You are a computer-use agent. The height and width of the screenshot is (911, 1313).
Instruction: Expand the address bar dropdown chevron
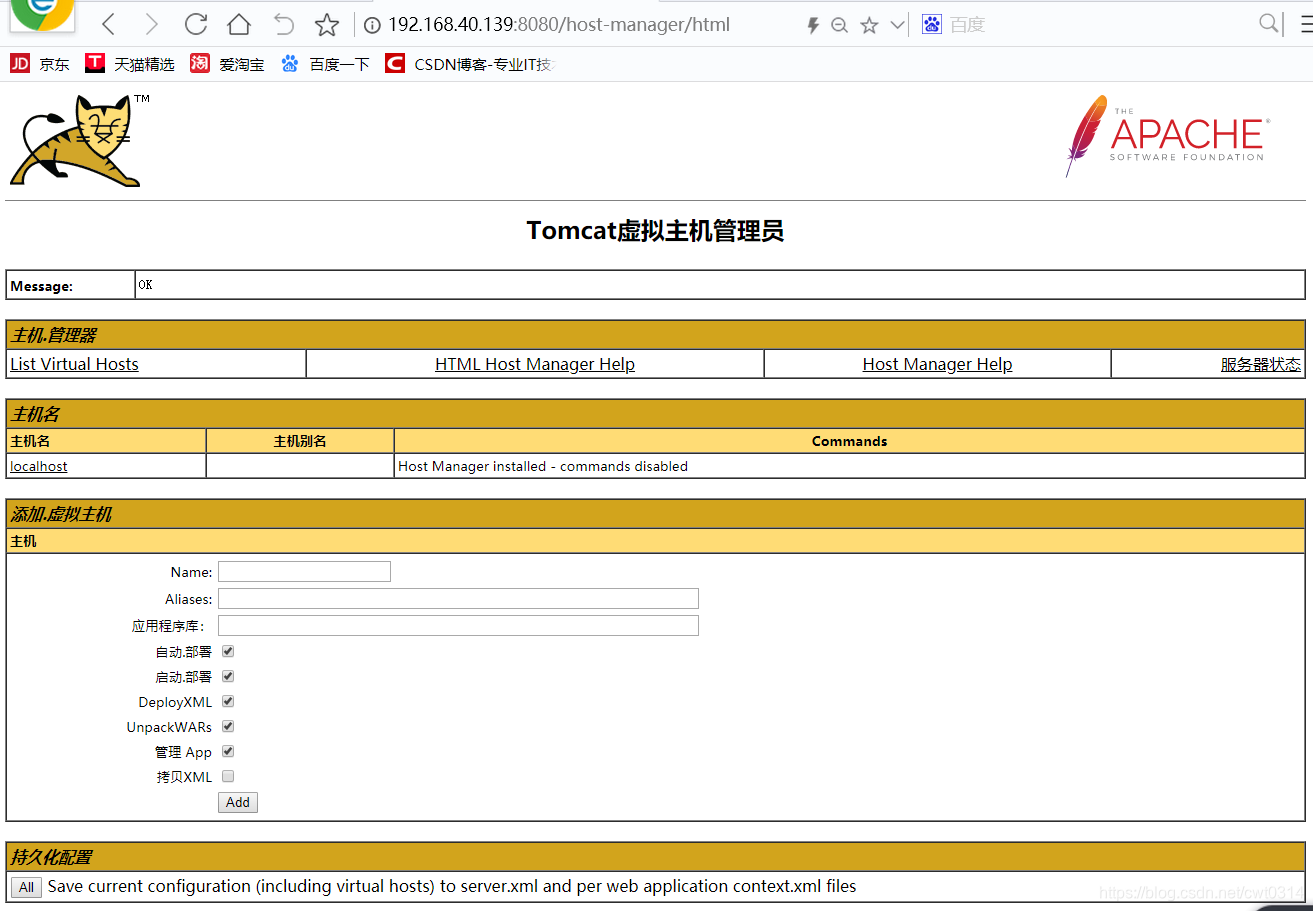pos(897,25)
